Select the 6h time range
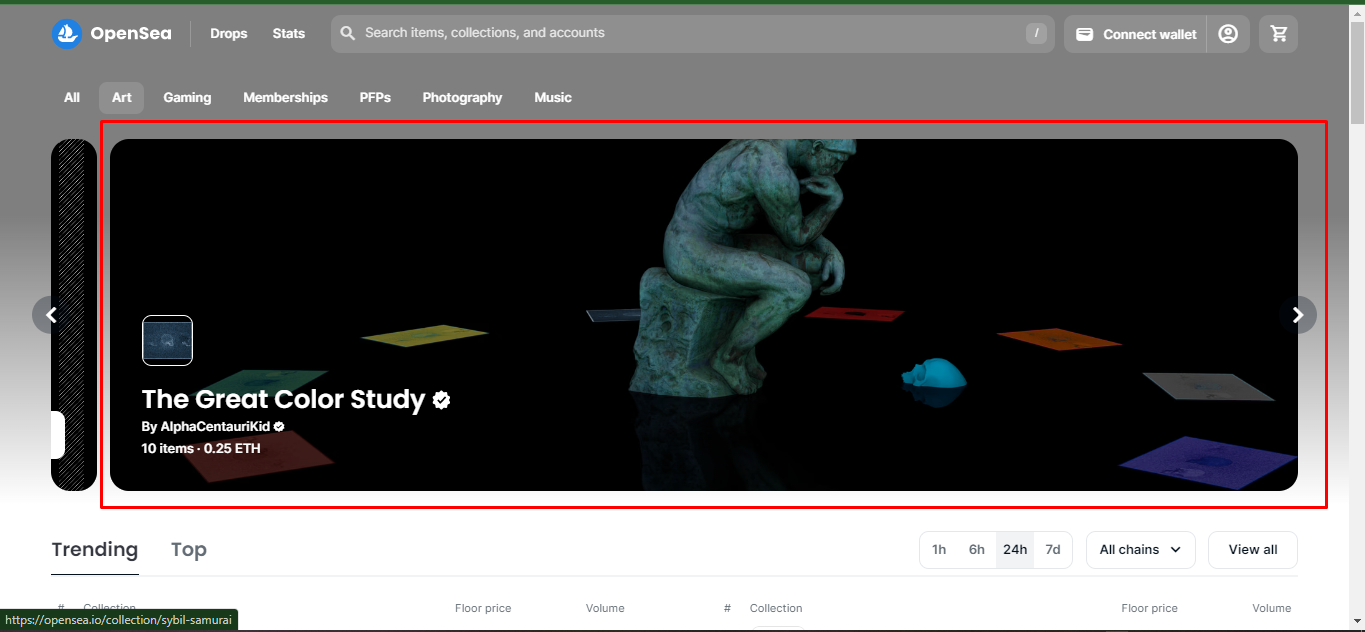Viewport: 1365px width, 632px height. point(977,550)
